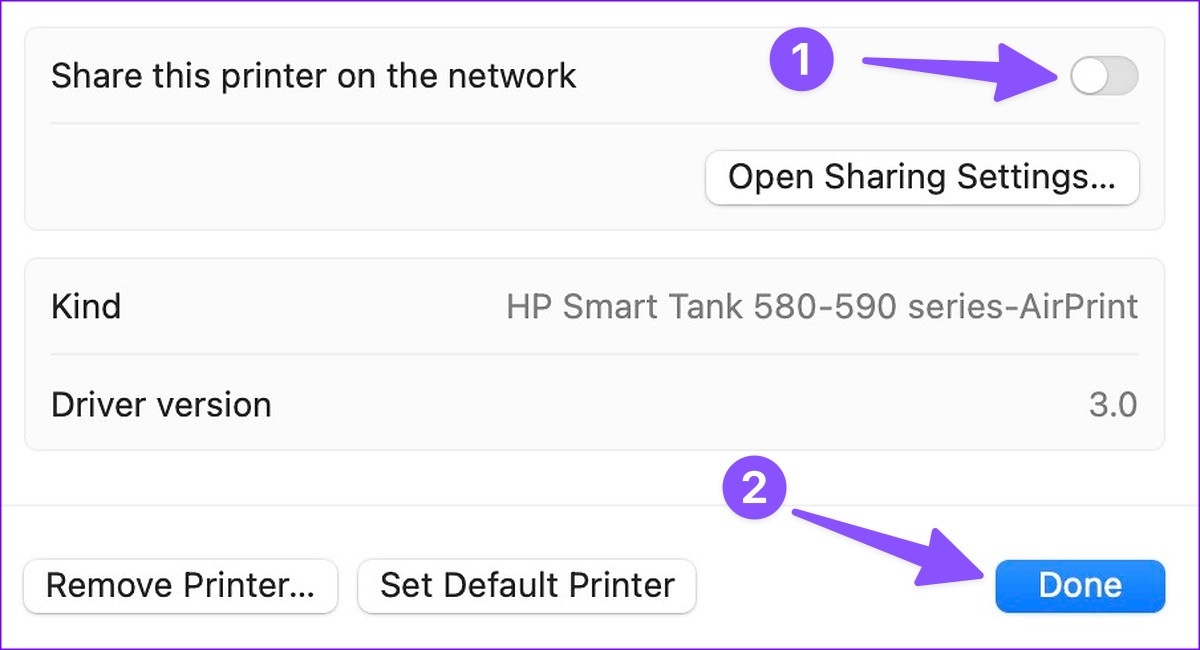Toggle the Share this printer switch
1200x650 pixels.
coord(1104,76)
